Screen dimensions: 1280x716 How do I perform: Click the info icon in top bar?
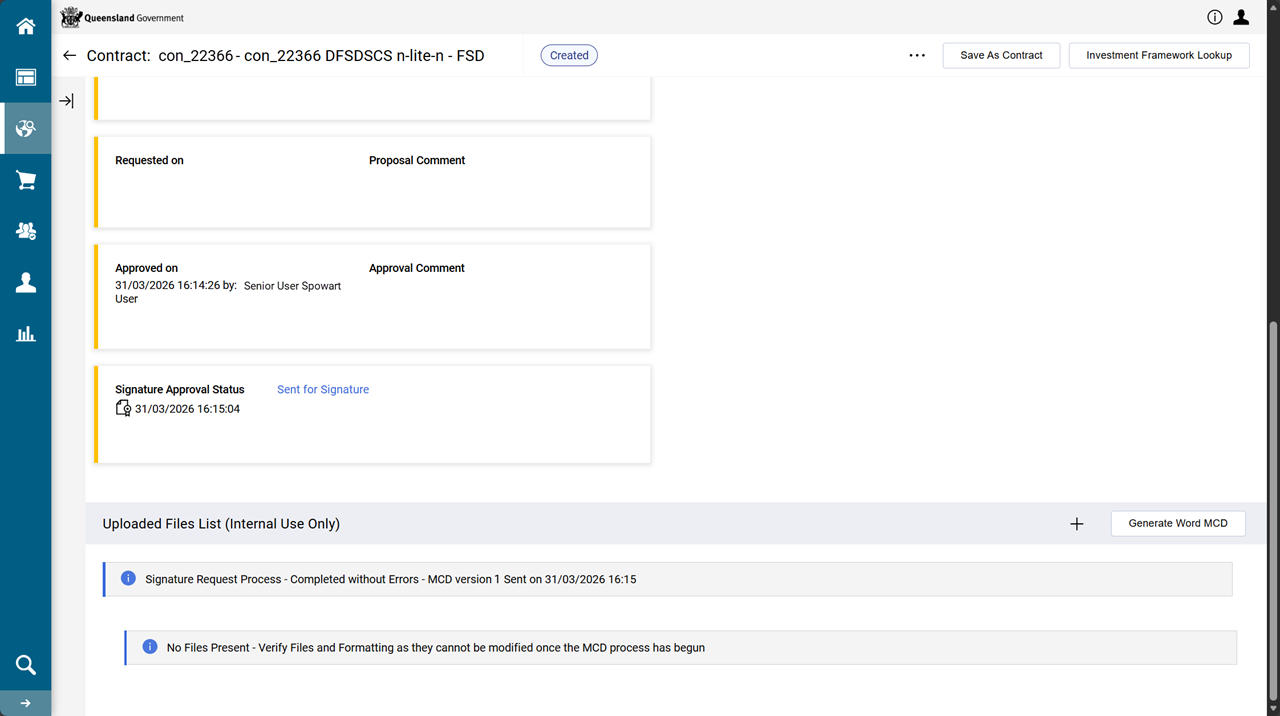1215,17
